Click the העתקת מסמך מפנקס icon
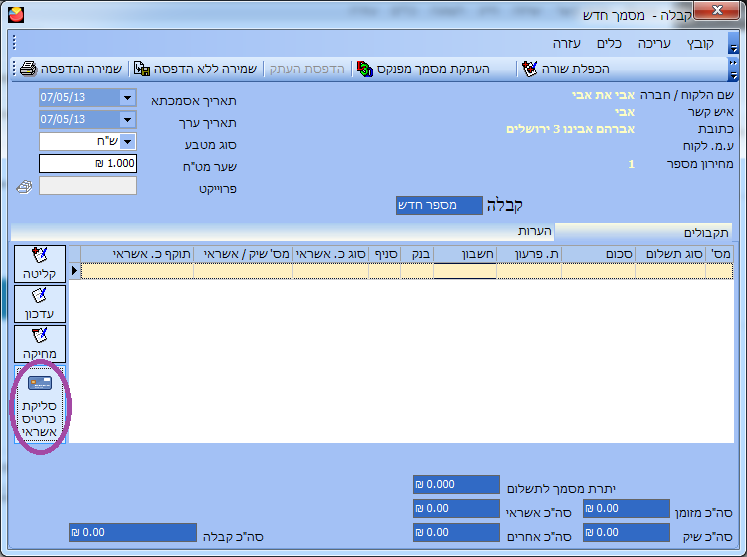The height and width of the screenshot is (557, 747). point(364,69)
